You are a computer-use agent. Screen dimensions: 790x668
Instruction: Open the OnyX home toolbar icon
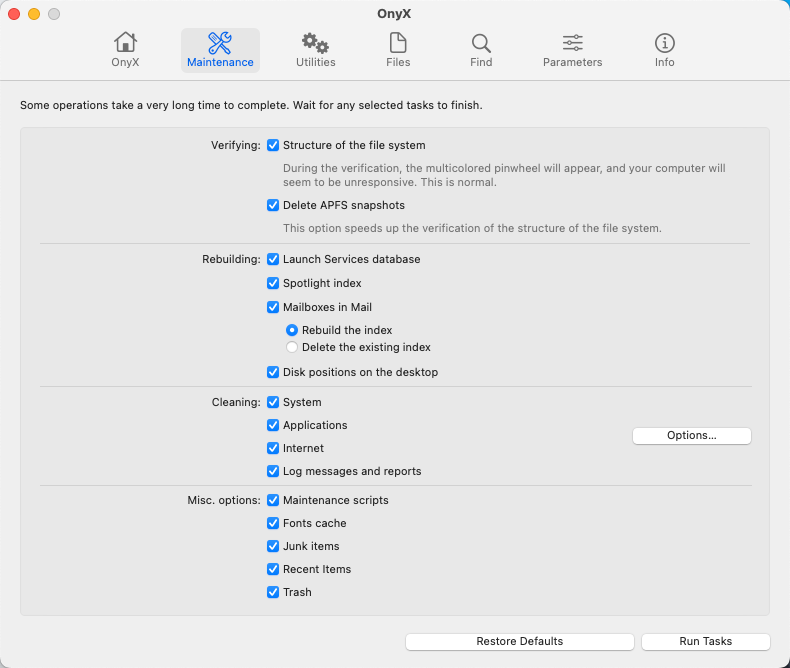125,50
